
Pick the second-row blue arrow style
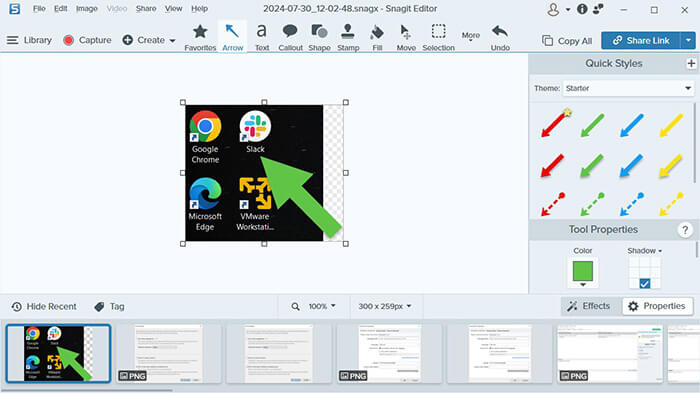(x=632, y=166)
